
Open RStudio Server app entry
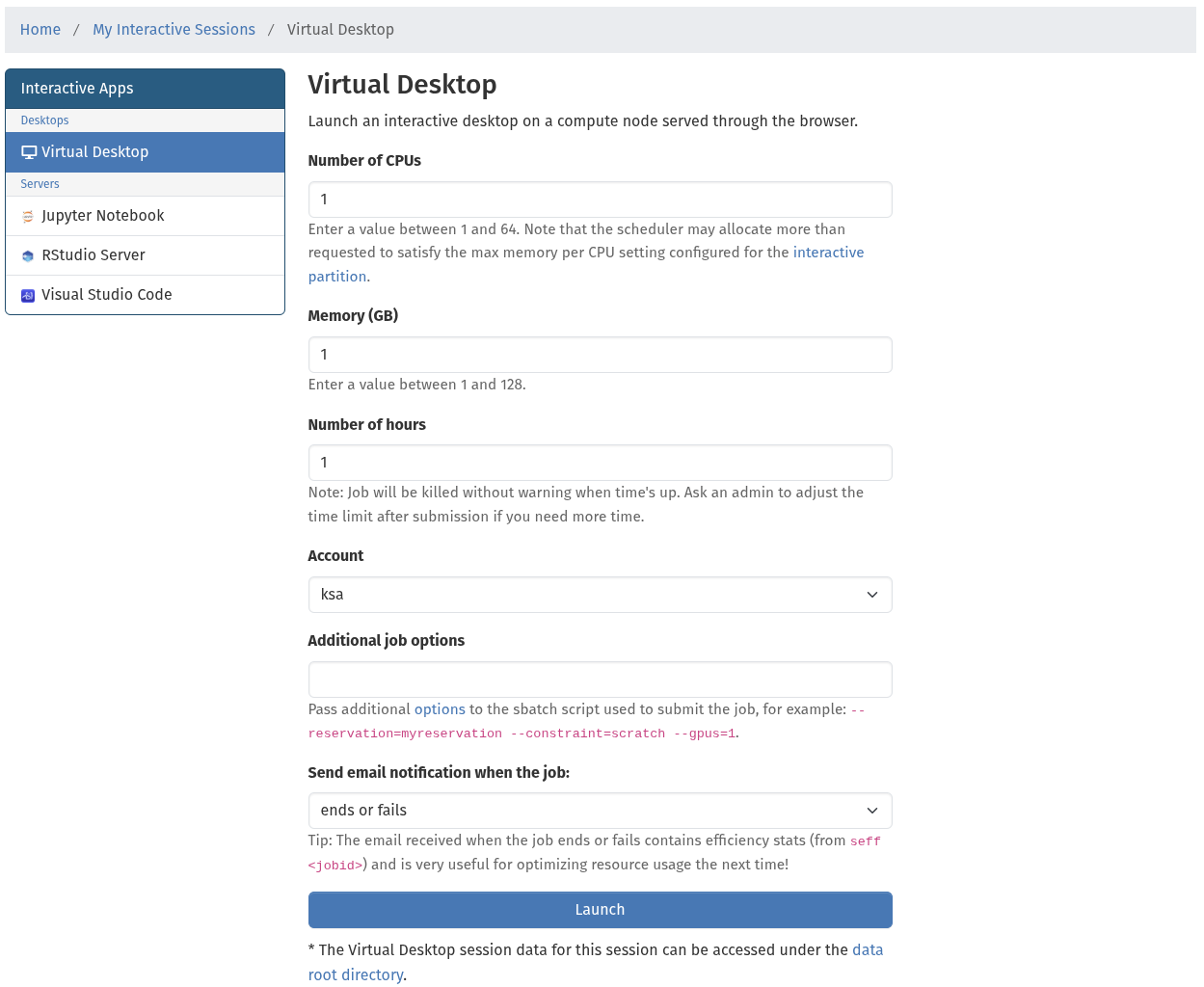coord(145,255)
